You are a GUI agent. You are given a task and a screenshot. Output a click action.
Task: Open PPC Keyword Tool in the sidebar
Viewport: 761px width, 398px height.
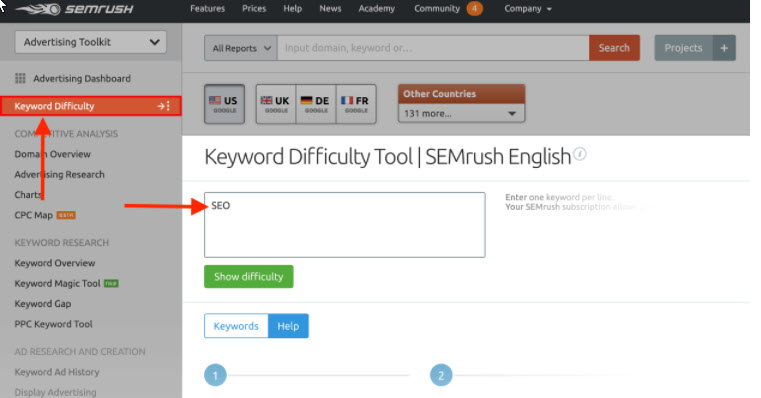coord(53,324)
